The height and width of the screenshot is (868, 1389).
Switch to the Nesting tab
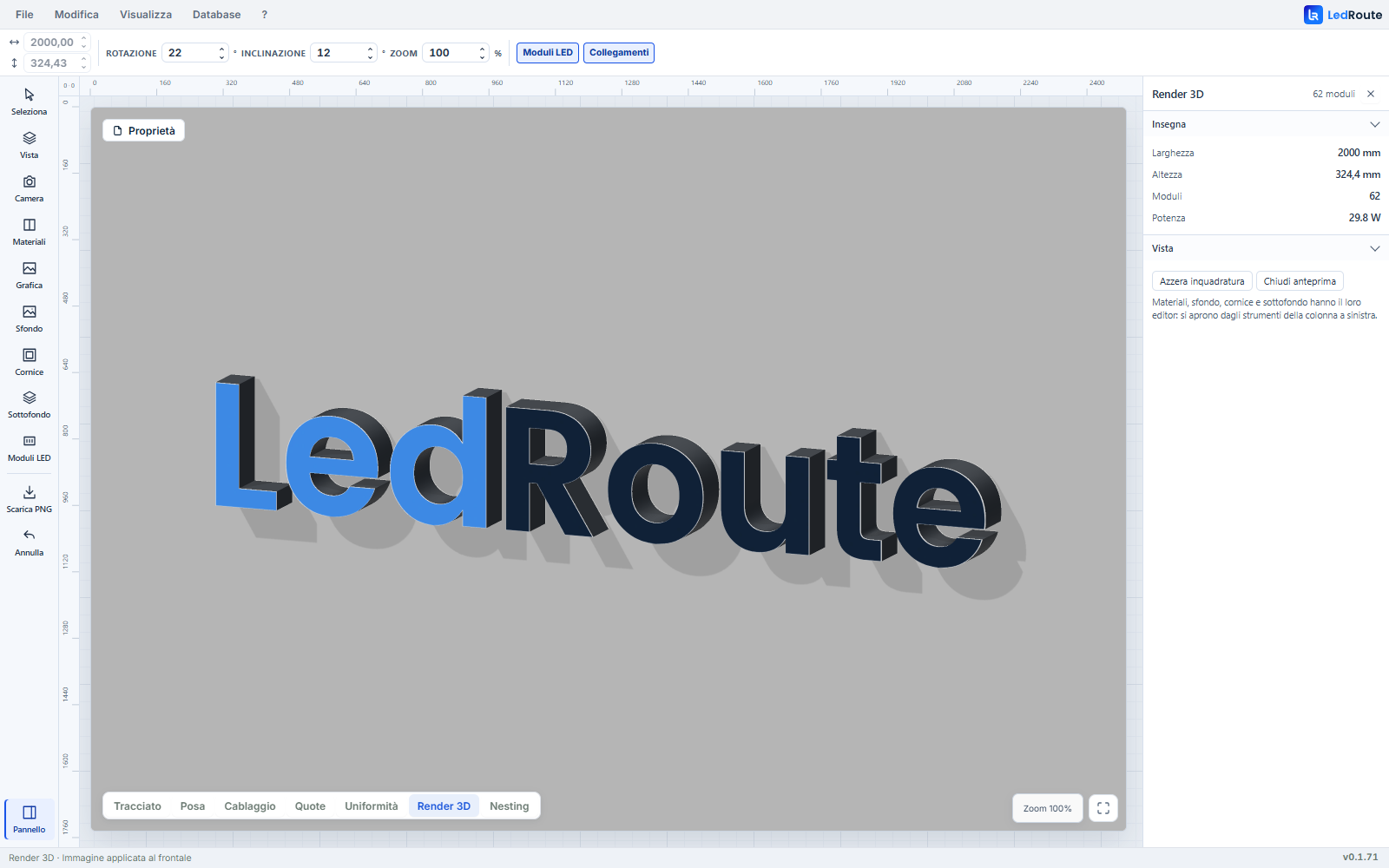pos(509,806)
